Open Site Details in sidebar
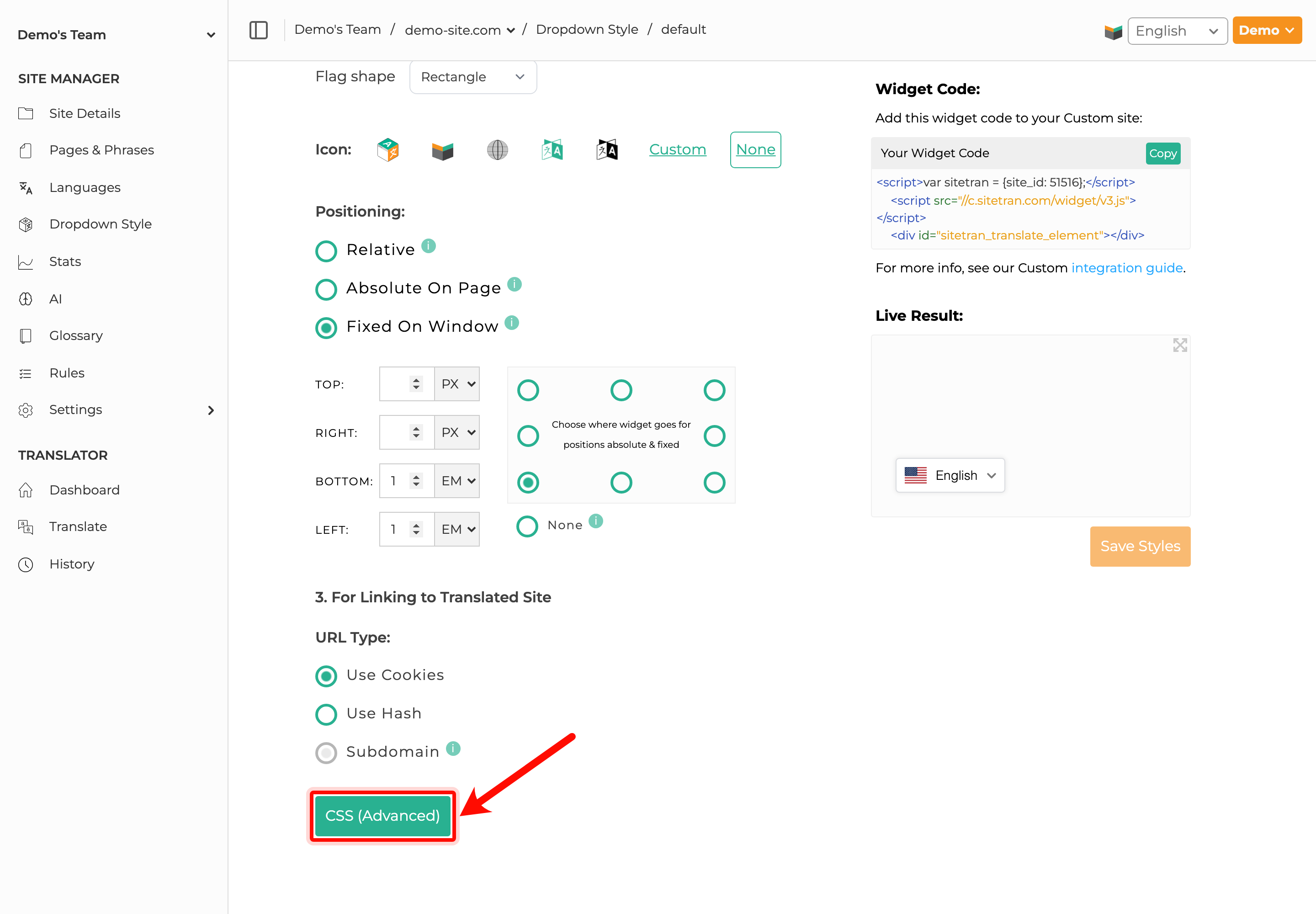This screenshot has width=1316, height=914. click(x=85, y=113)
